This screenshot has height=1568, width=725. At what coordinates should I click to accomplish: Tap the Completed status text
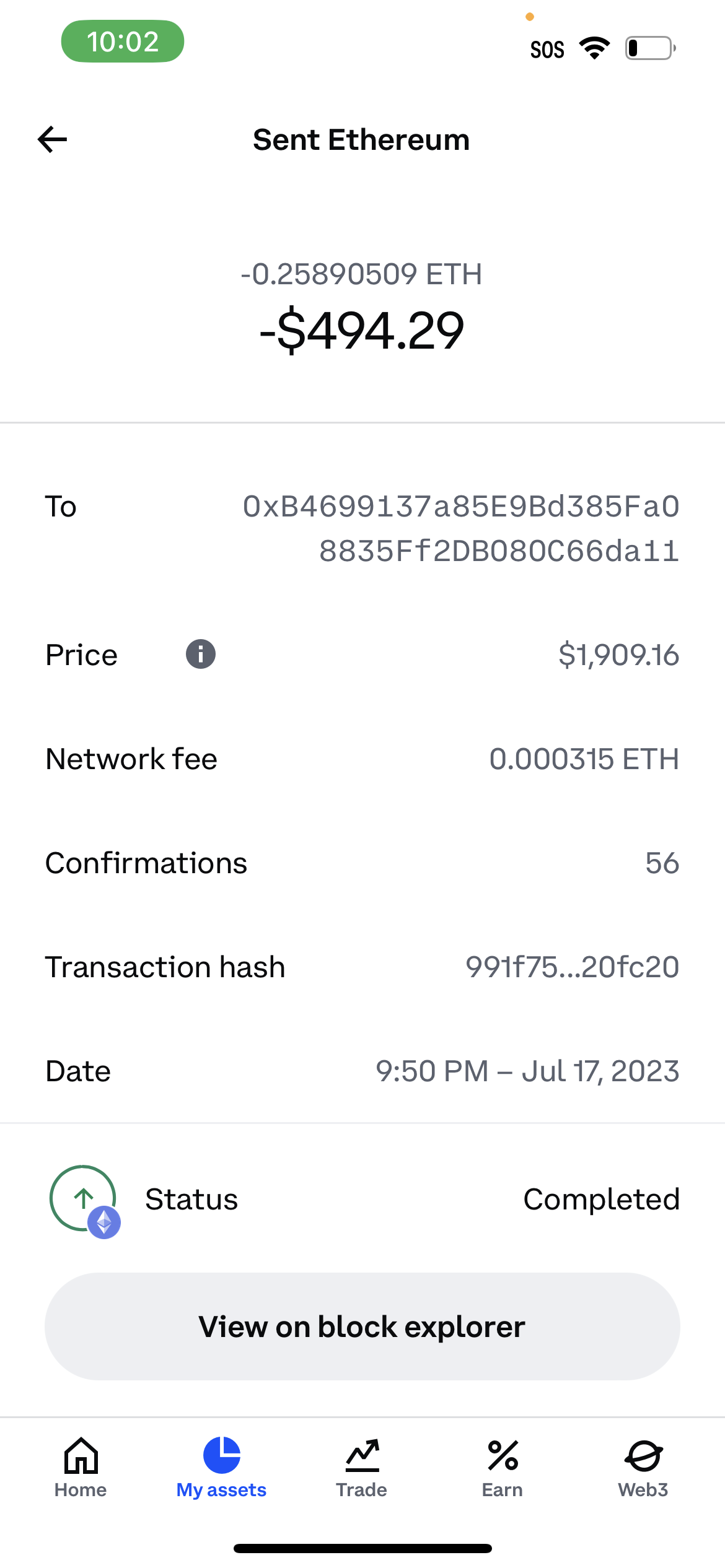point(601,1200)
